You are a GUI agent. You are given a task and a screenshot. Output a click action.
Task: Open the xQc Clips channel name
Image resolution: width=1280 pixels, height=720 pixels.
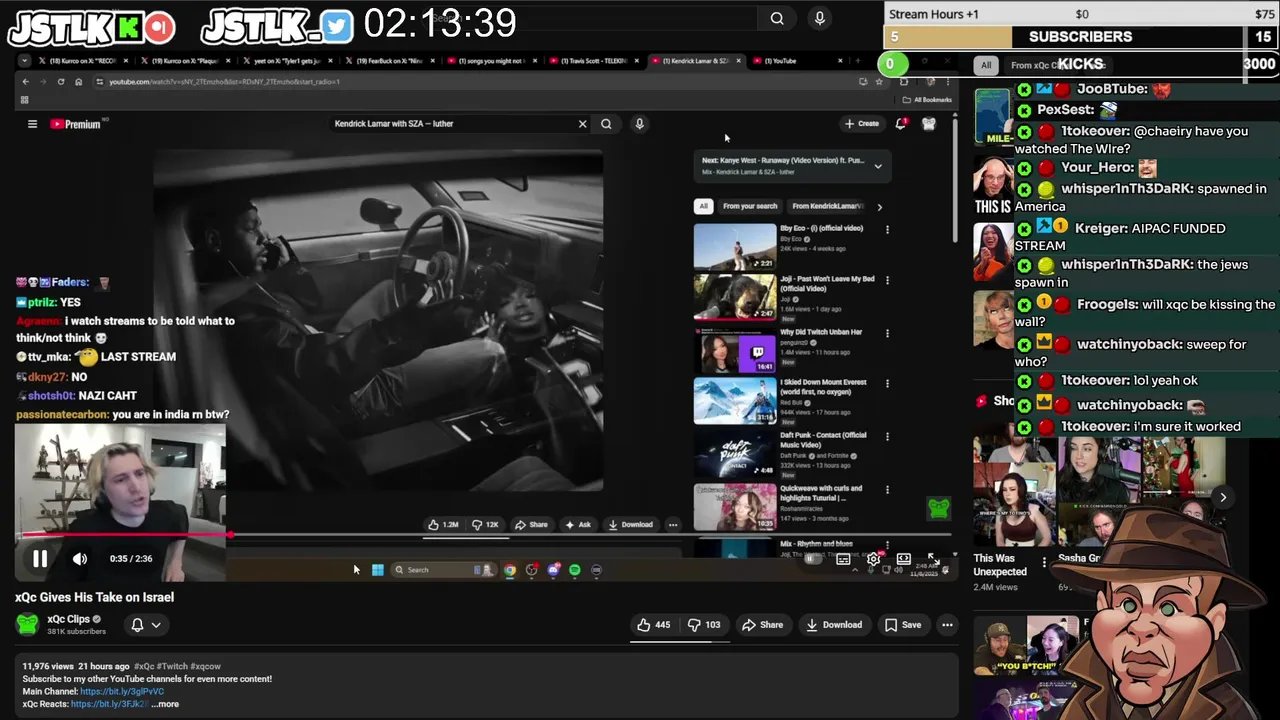pos(68,619)
